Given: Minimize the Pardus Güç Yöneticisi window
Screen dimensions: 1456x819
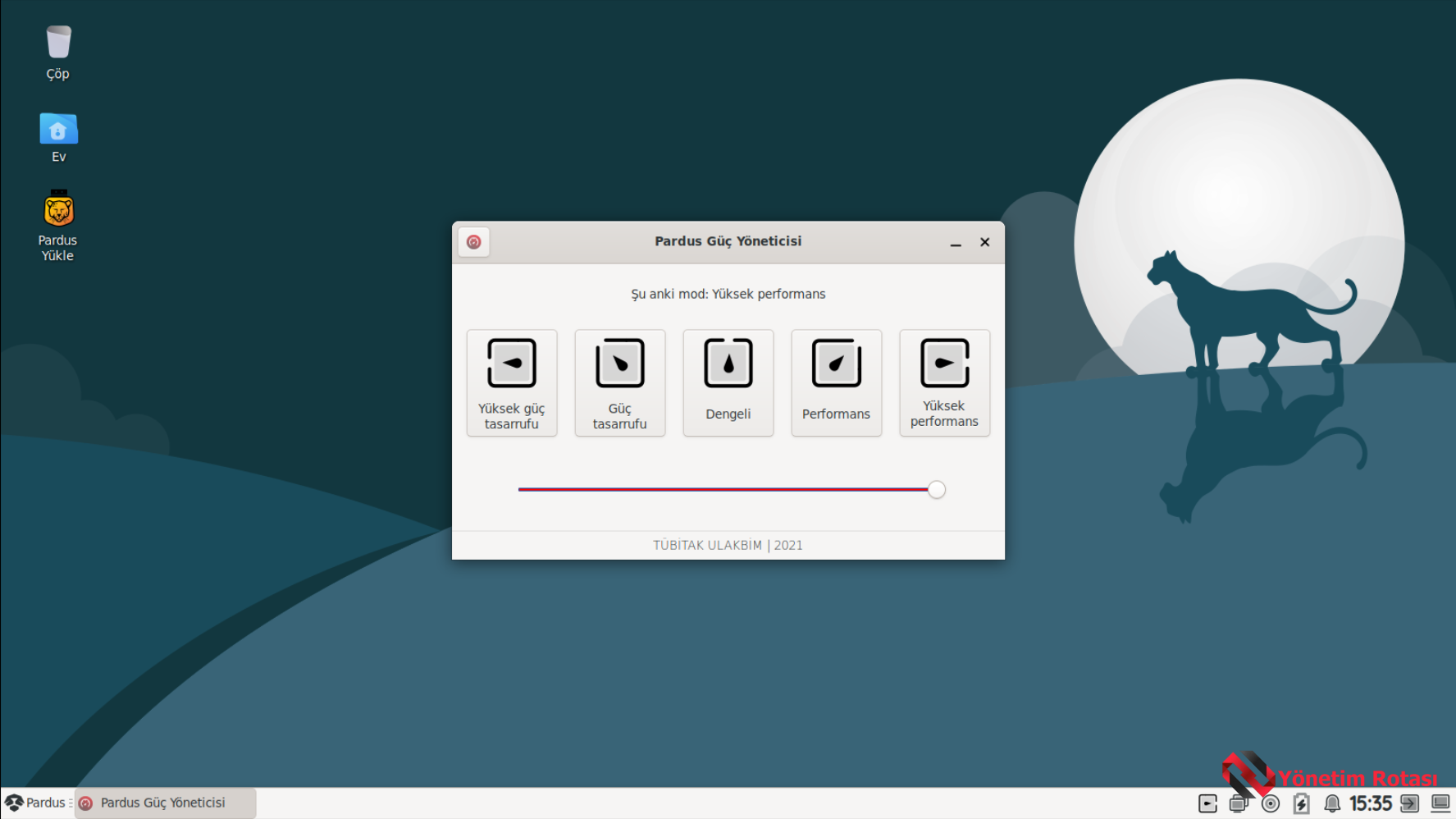Looking at the screenshot, I should coord(956,243).
